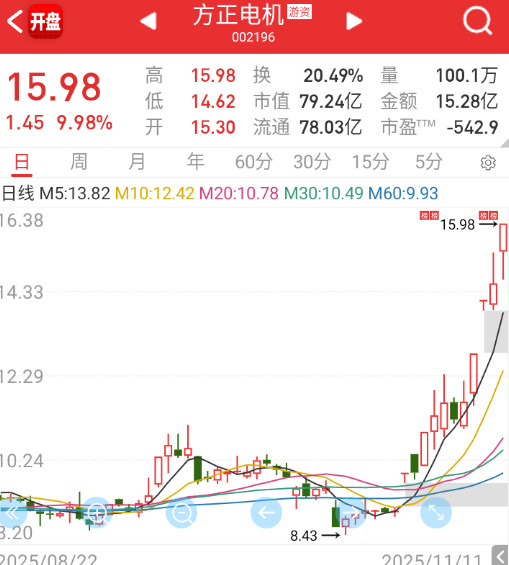Tap the amount 15.28亿
Viewport: 509px width, 565px height.
pyautogui.click(x=467, y=102)
